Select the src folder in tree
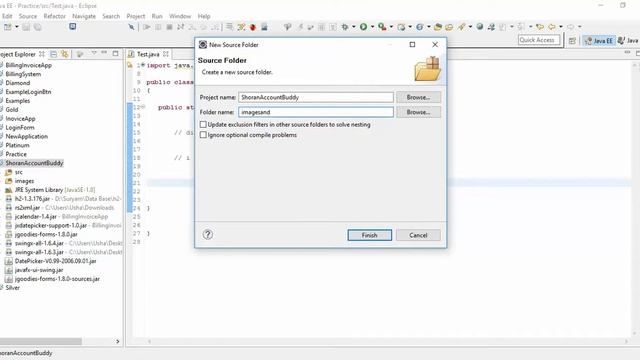This screenshot has height=360, width=640. coord(18,172)
